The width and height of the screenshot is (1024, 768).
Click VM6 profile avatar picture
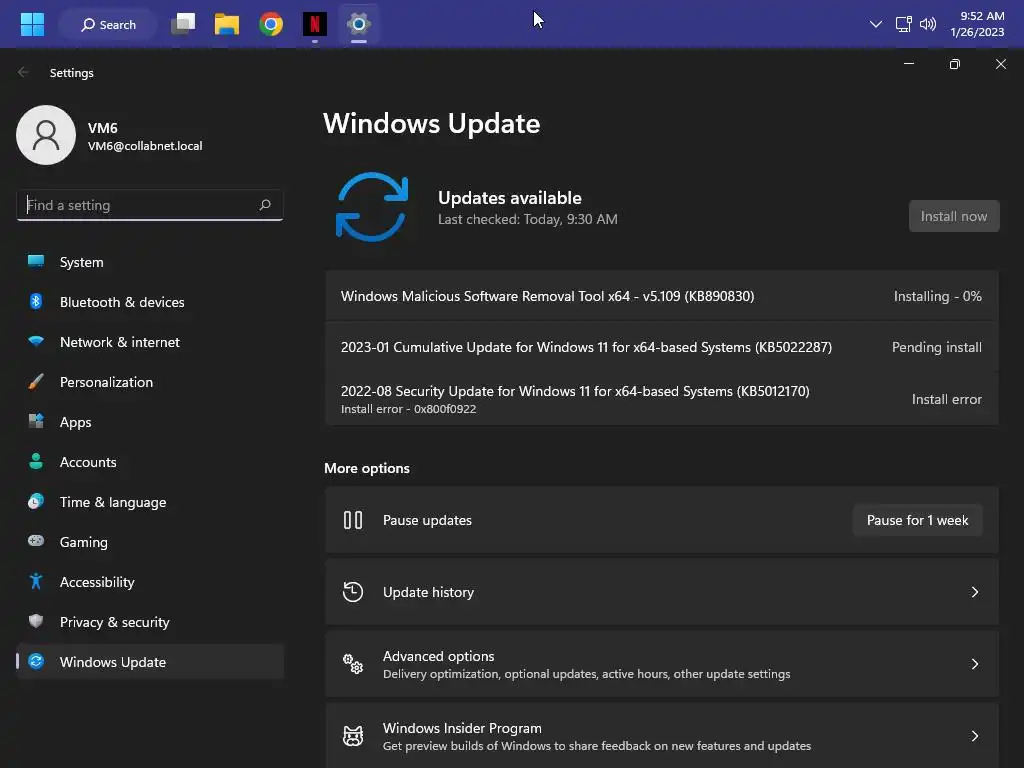(46, 135)
